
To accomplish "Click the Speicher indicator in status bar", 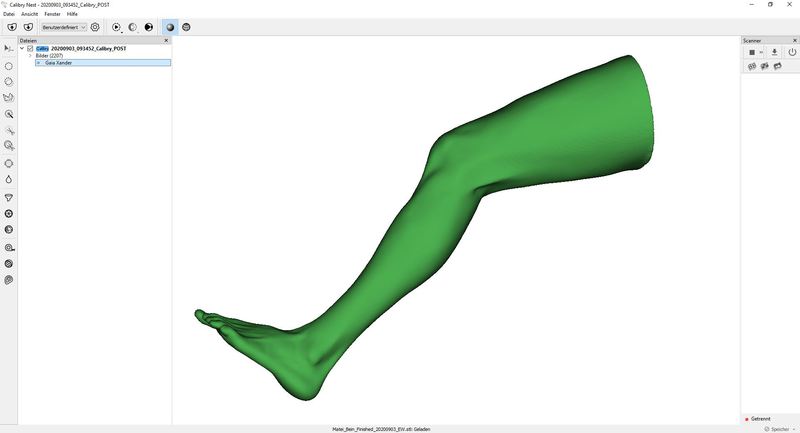I will pos(778,428).
